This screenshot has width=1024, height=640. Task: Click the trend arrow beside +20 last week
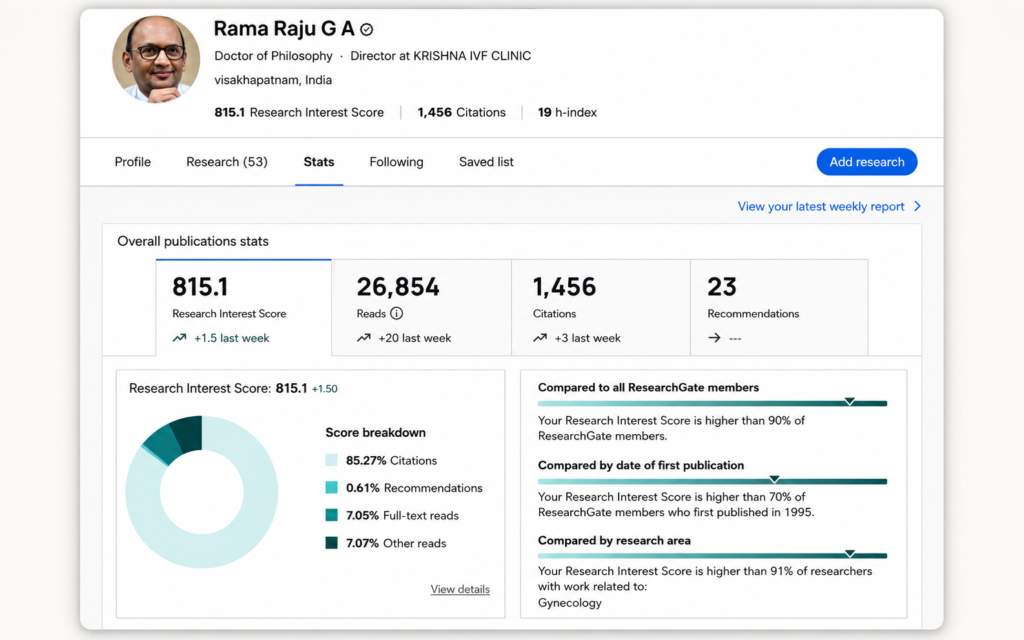coord(364,338)
